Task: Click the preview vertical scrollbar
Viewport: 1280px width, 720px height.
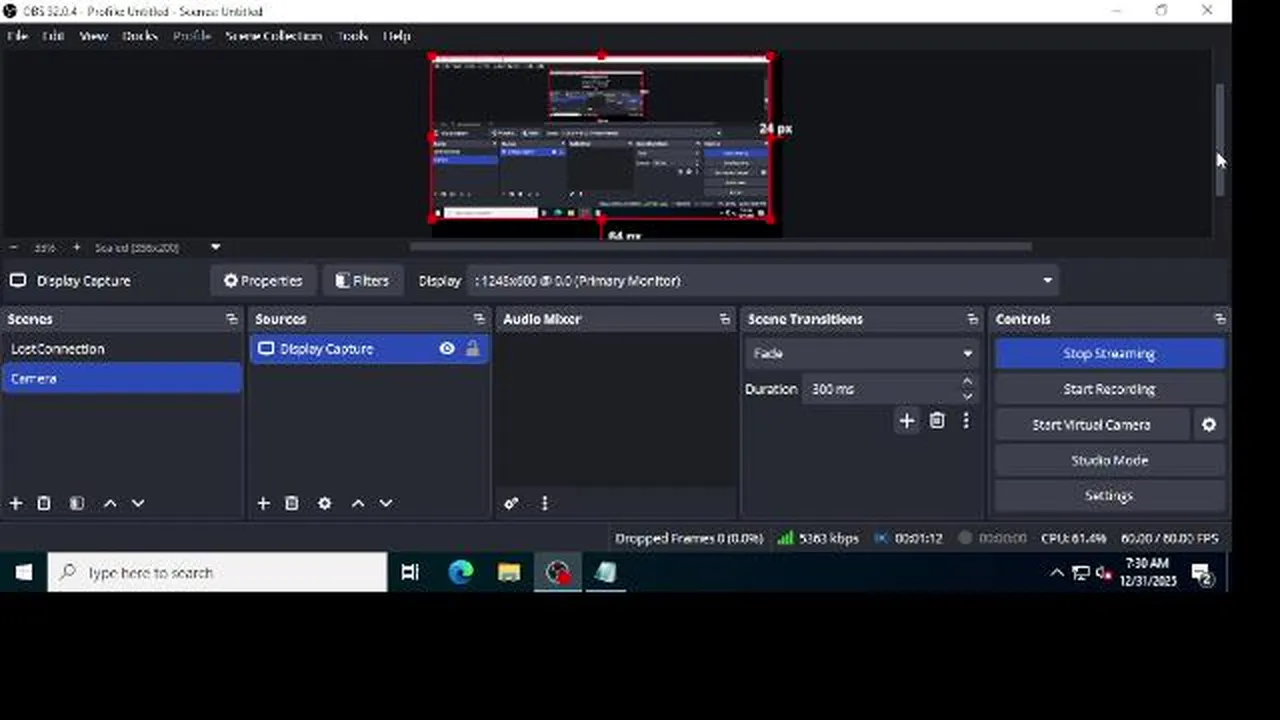Action: [x=1220, y=140]
